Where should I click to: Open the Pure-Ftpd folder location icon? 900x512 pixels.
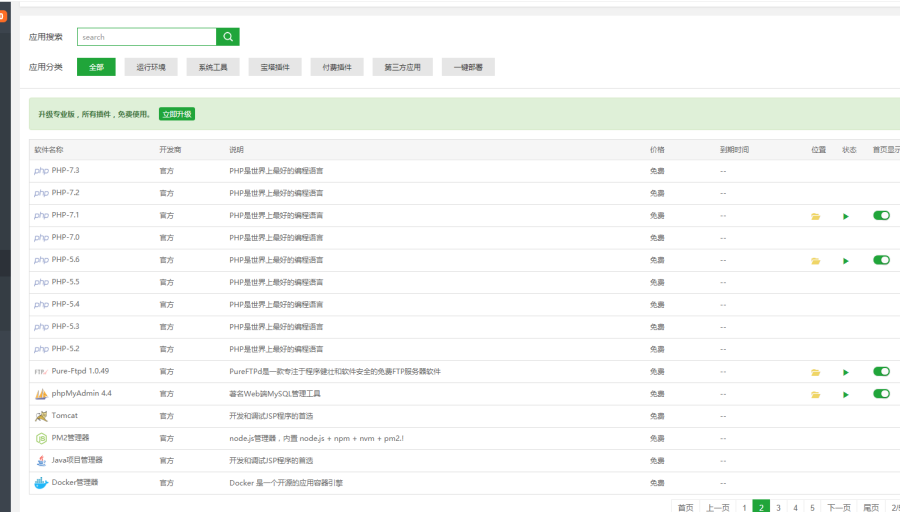coord(815,372)
